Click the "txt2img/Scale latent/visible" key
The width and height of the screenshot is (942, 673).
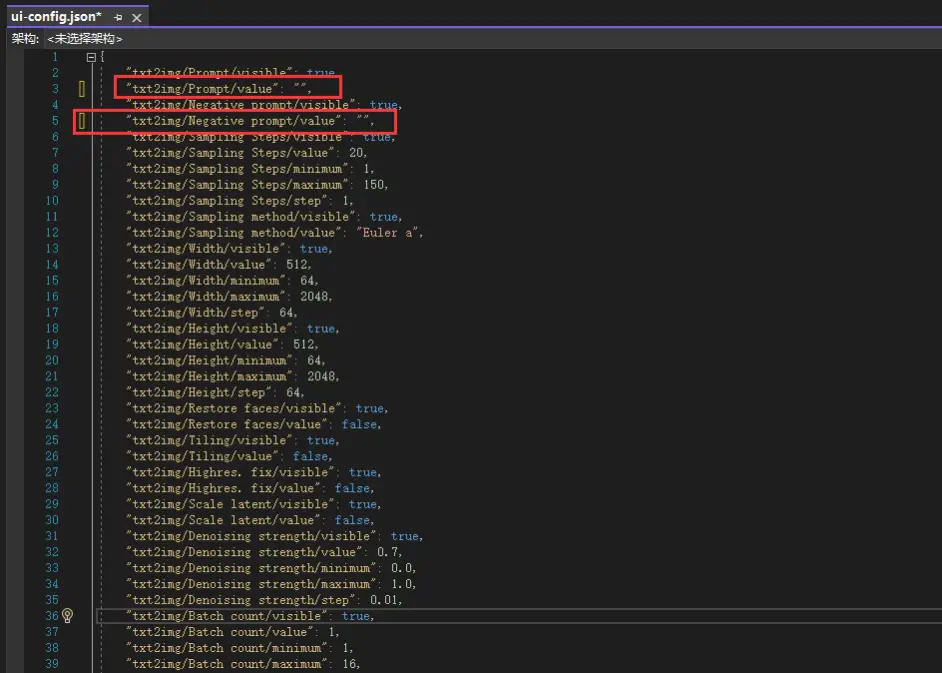pyautogui.click(x=229, y=504)
